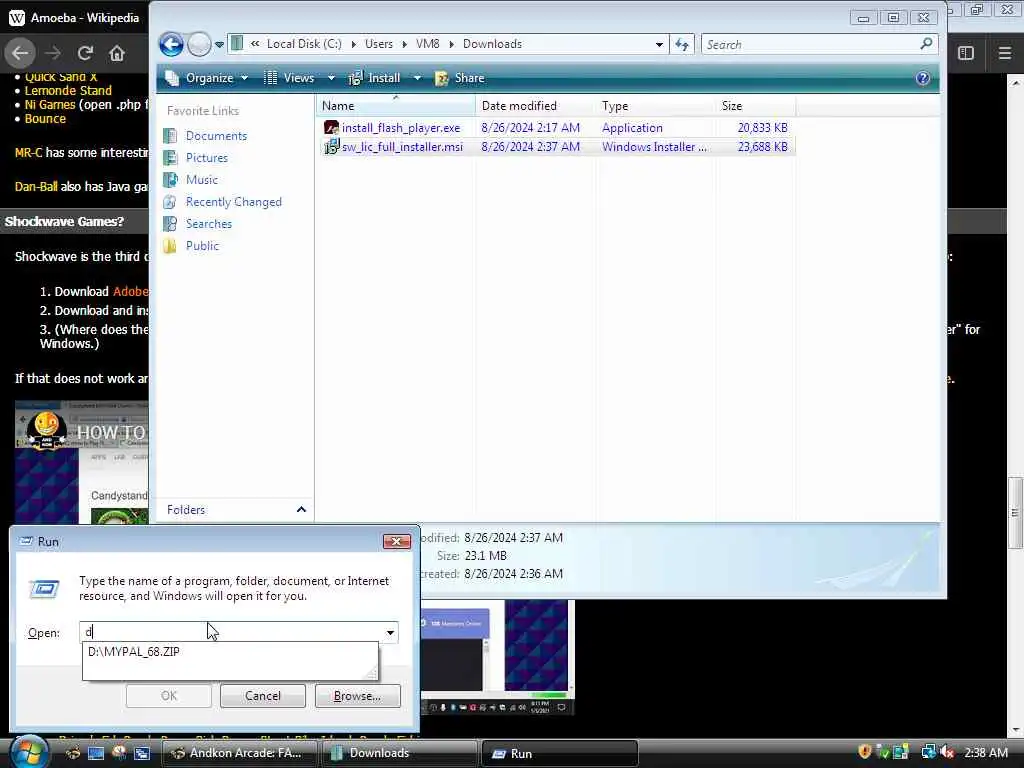Screen dimensions: 1024x768
Task: Click the muted volume tray icon
Action: click(946, 752)
